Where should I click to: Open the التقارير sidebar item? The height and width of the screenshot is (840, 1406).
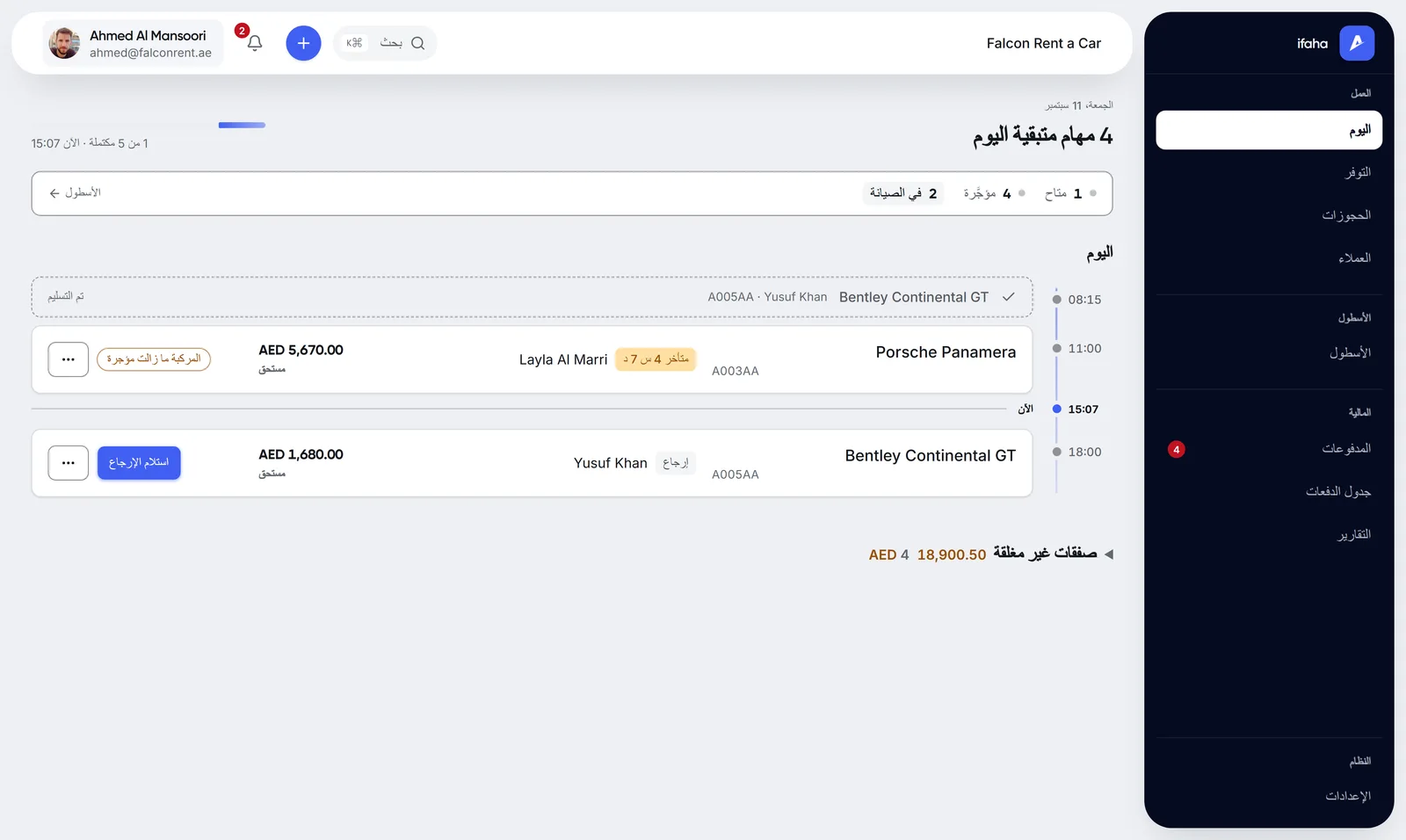point(1269,535)
